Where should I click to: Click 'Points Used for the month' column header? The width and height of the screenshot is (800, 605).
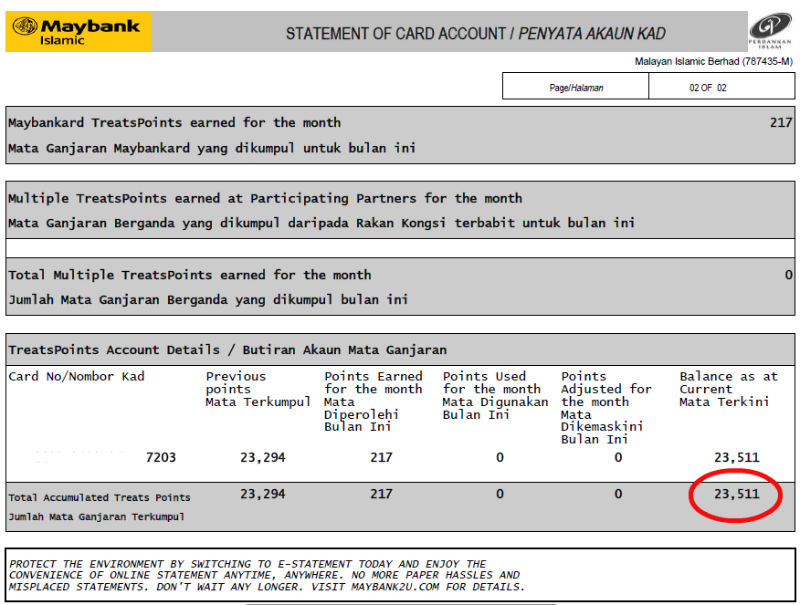[495, 395]
